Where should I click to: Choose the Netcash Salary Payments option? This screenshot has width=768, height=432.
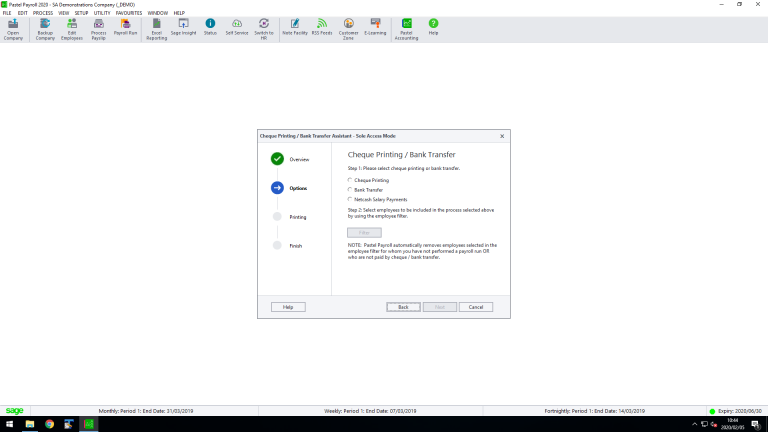pos(350,199)
